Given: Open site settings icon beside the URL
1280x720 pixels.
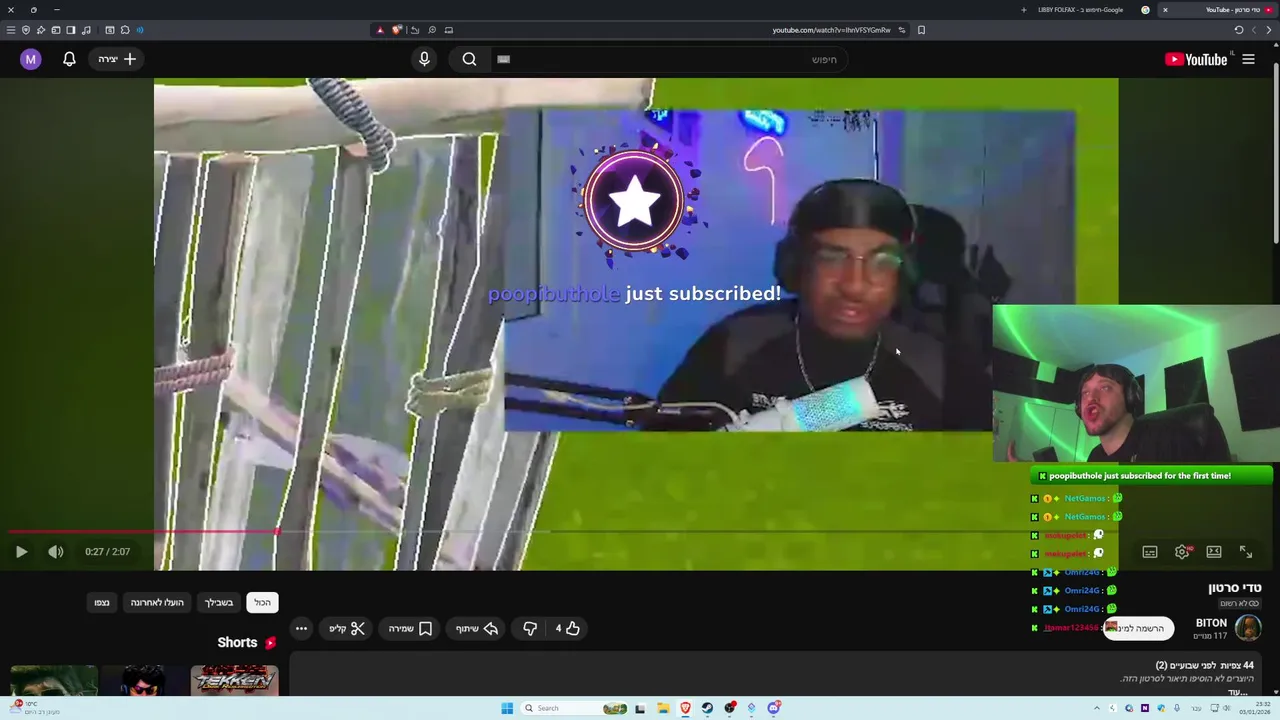Looking at the screenshot, I should [x=901, y=30].
